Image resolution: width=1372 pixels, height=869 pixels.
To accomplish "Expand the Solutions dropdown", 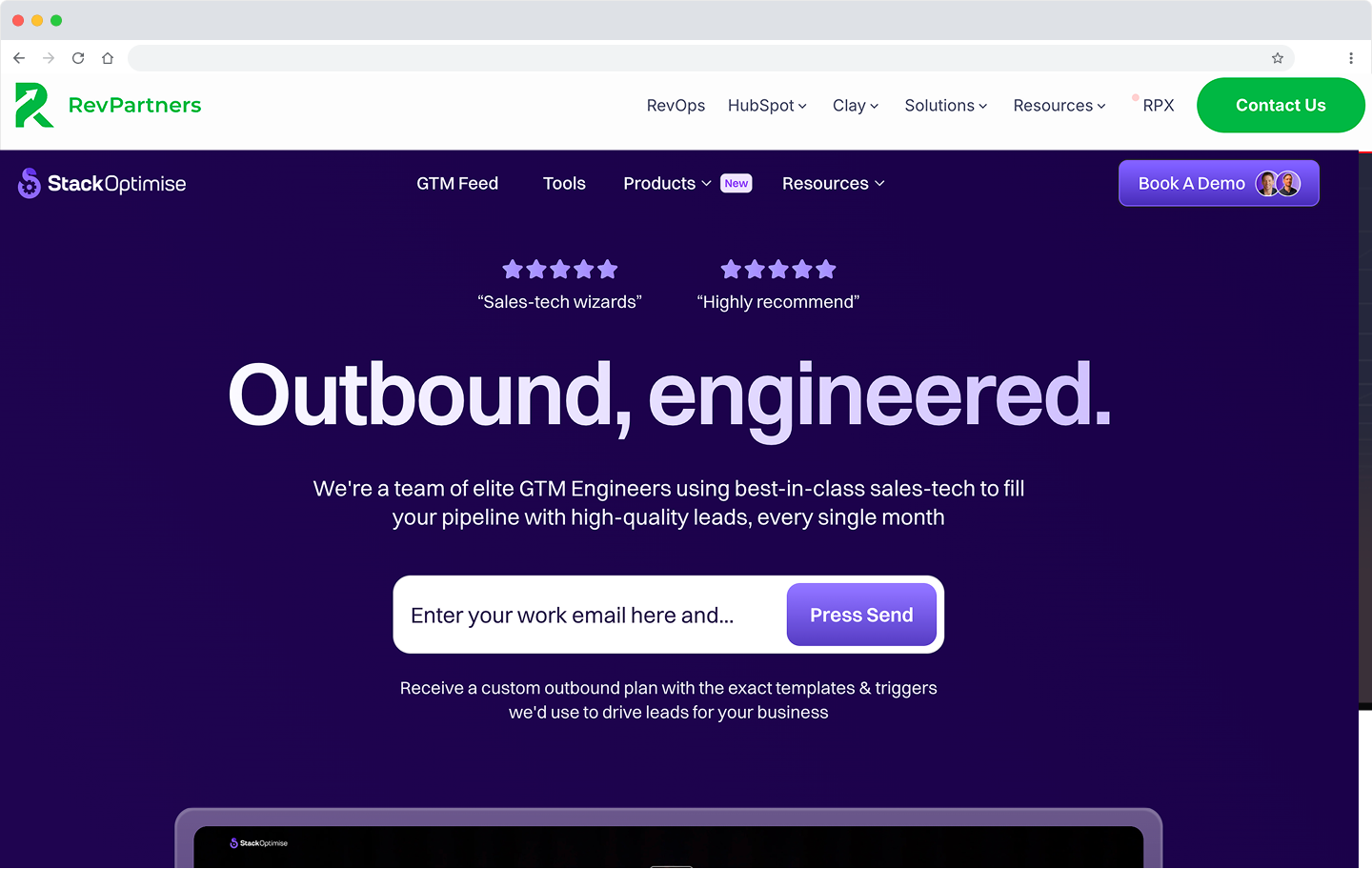I will coord(946,106).
